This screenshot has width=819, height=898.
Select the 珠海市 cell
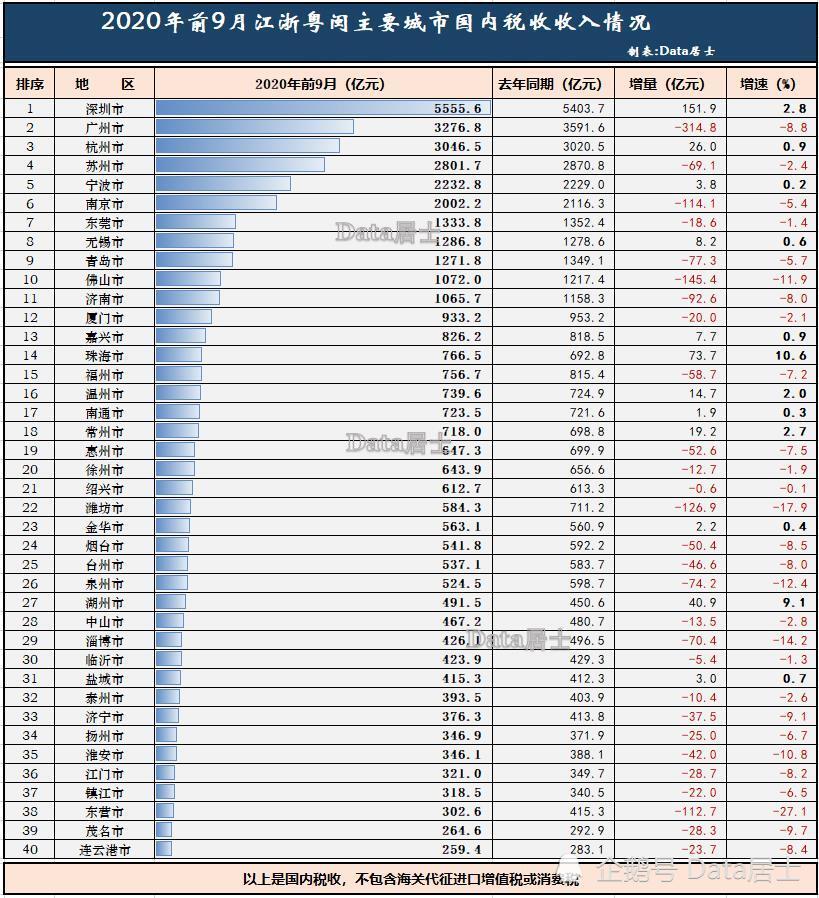pyautogui.click(x=105, y=356)
